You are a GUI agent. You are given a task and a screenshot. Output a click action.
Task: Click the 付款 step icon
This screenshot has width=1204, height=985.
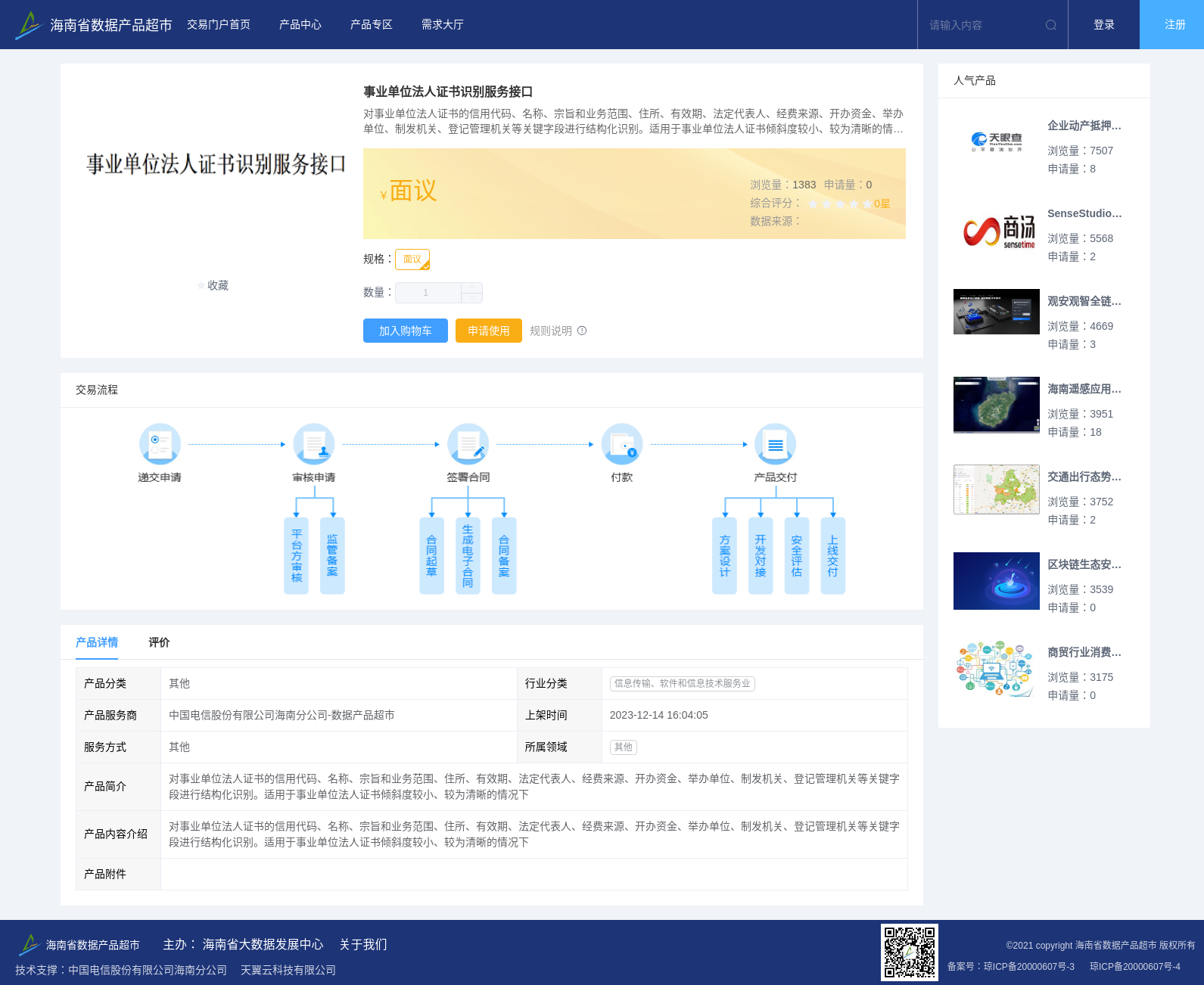point(622,444)
